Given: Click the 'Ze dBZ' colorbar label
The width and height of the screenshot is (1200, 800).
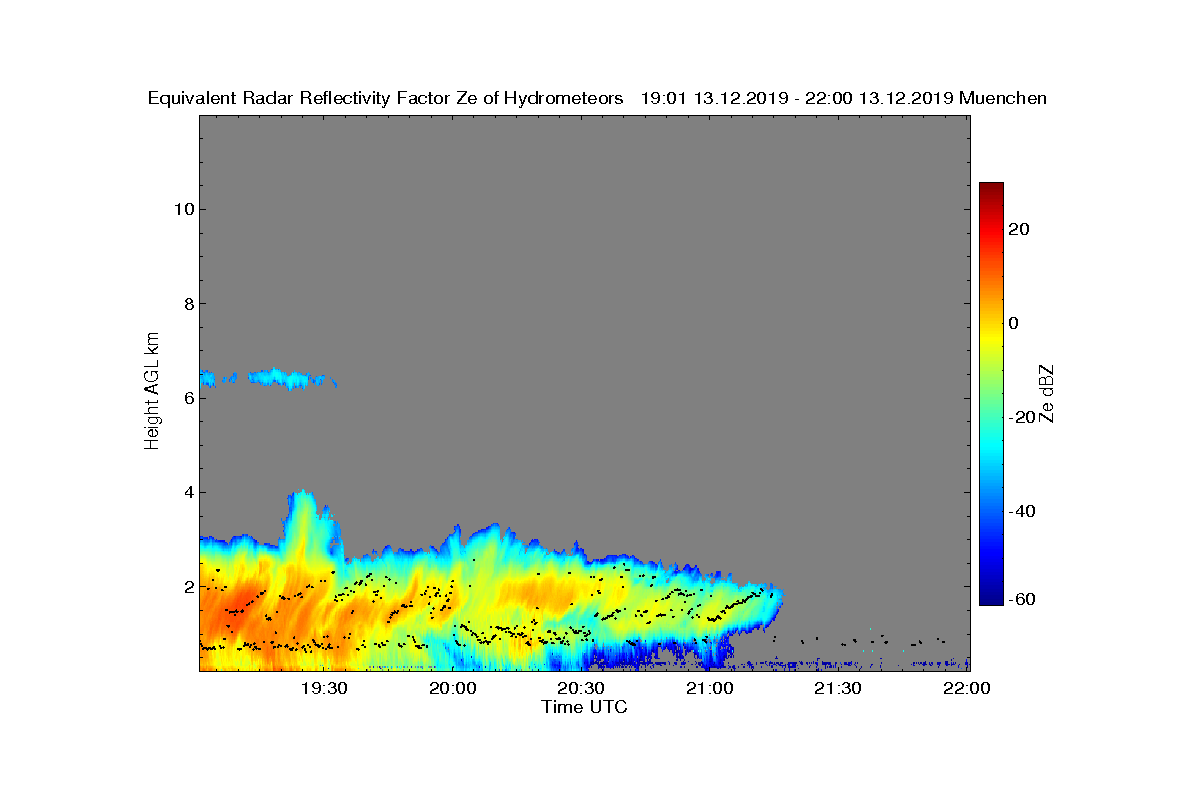Looking at the screenshot, I should point(1048,393).
